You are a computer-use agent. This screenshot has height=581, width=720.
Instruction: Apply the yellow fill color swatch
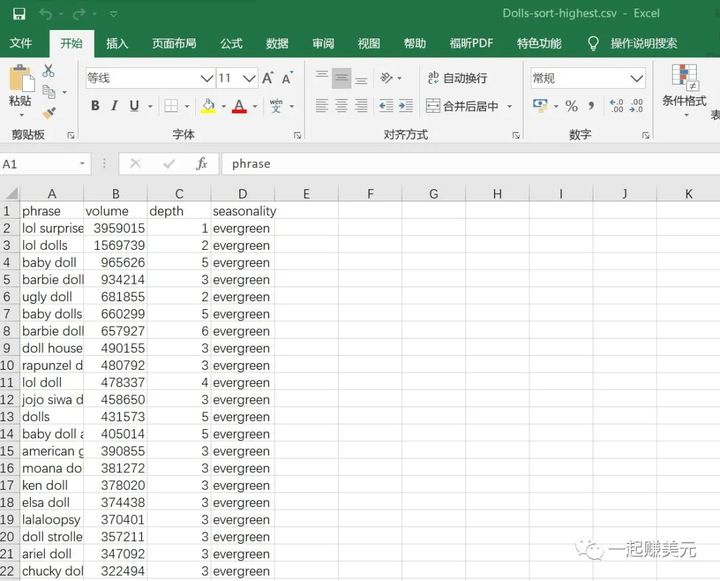point(208,106)
